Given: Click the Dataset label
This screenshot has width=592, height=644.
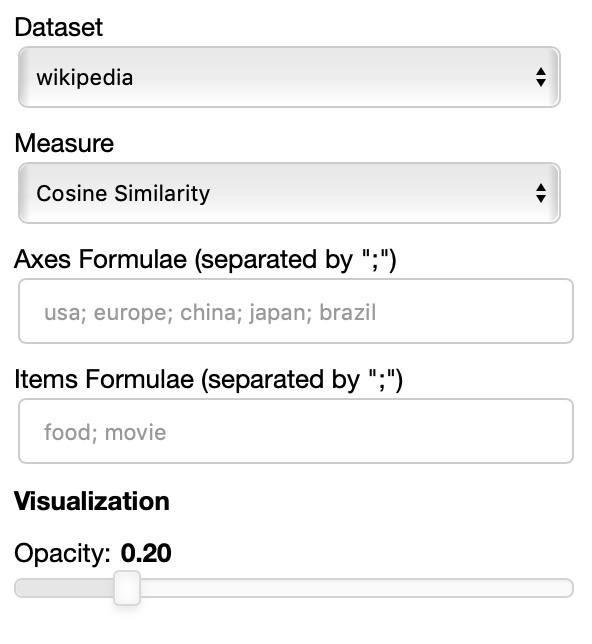Looking at the screenshot, I should click(x=58, y=28).
